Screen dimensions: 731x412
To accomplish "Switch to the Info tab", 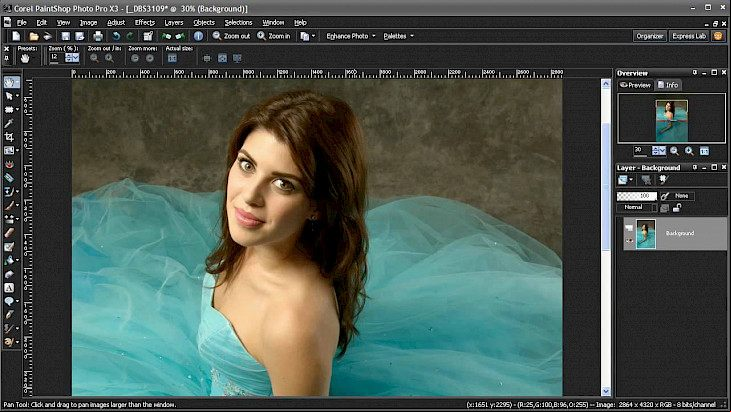I will click(x=668, y=85).
